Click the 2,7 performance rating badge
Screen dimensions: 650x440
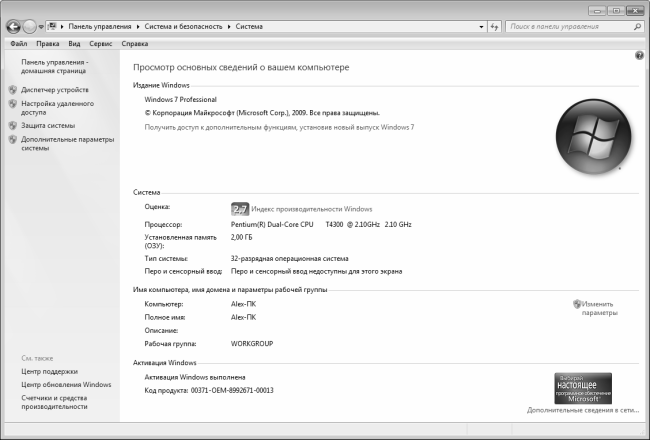pos(239,209)
